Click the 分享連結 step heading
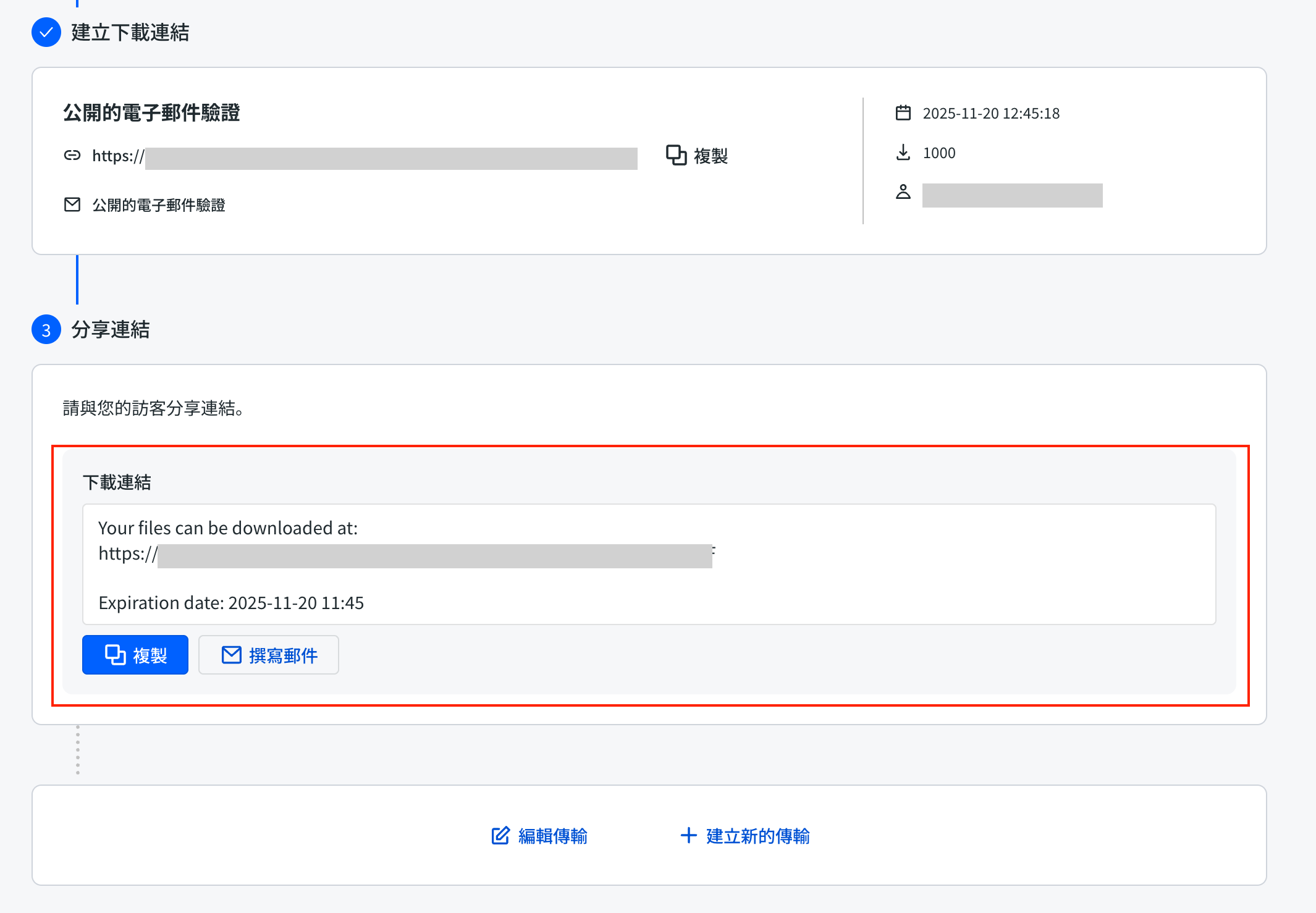 point(111,330)
